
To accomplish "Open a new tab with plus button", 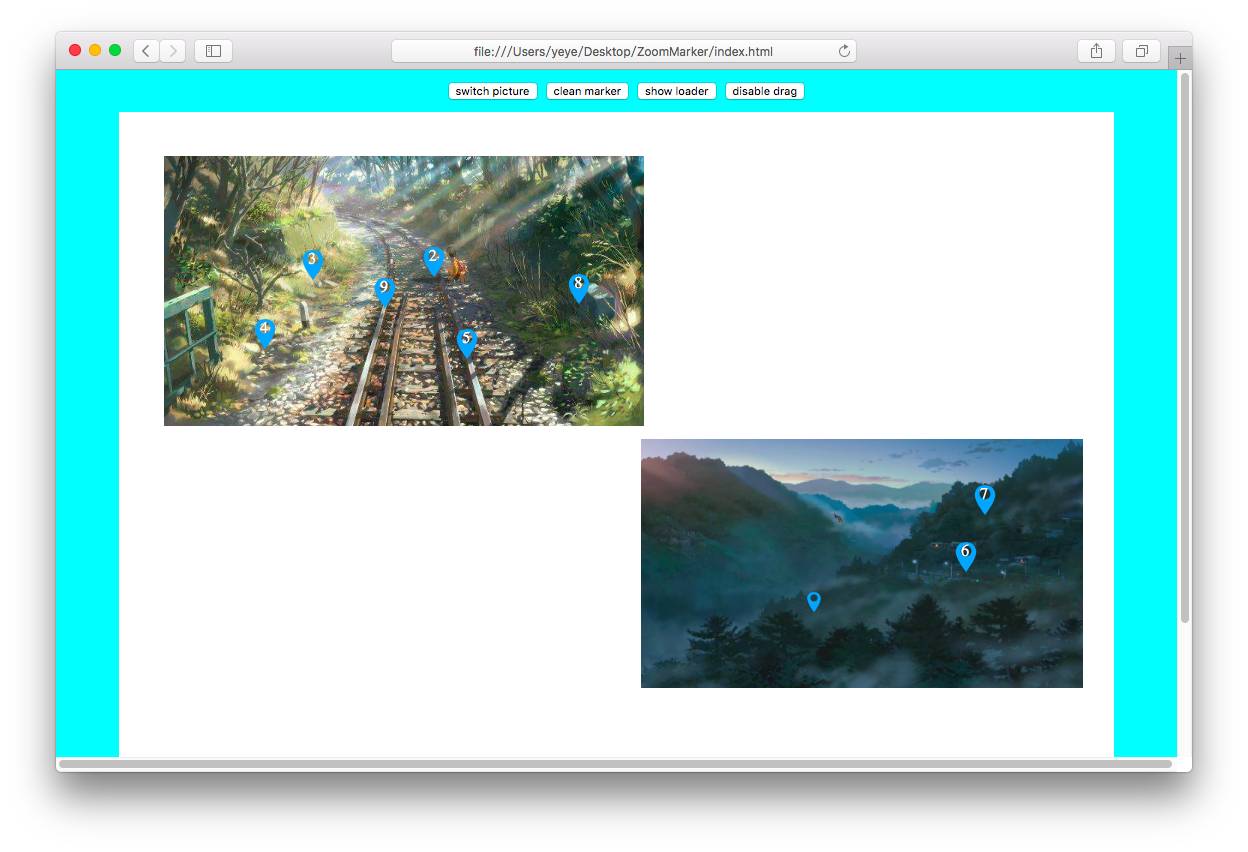I will click(x=1180, y=58).
